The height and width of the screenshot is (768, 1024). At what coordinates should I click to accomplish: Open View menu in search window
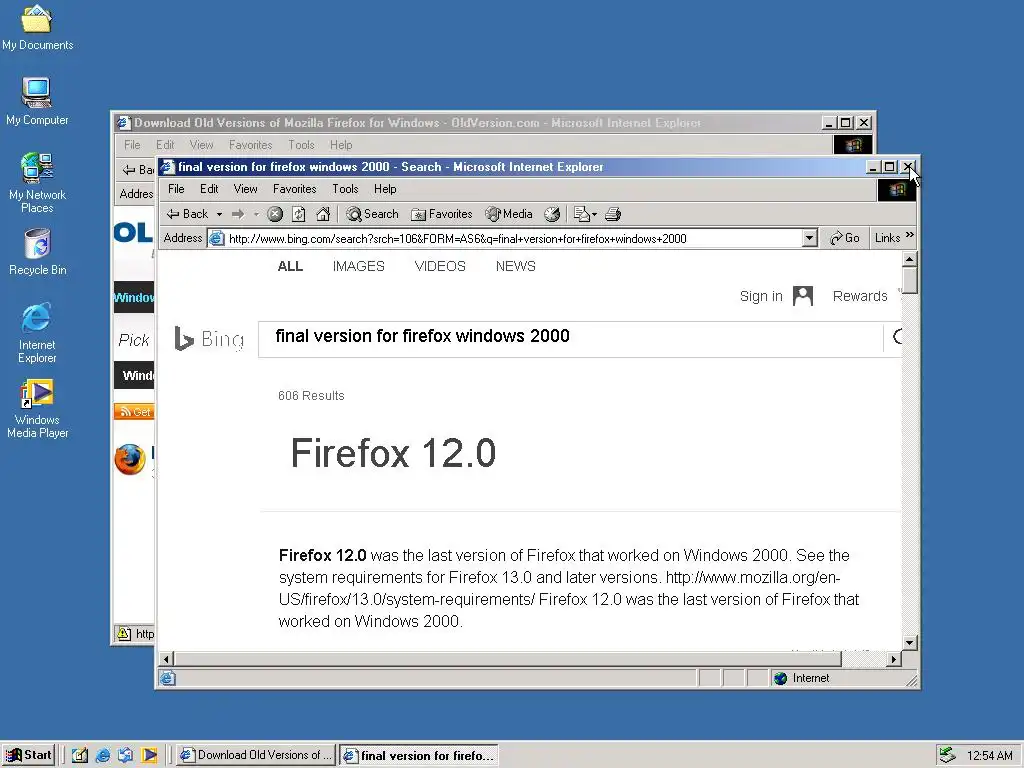pyautogui.click(x=246, y=189)
